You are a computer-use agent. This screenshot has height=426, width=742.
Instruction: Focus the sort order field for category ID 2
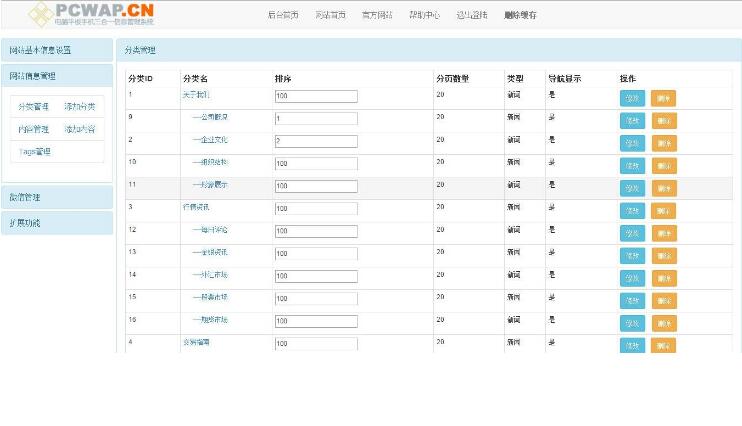click(x=316, y=141)
